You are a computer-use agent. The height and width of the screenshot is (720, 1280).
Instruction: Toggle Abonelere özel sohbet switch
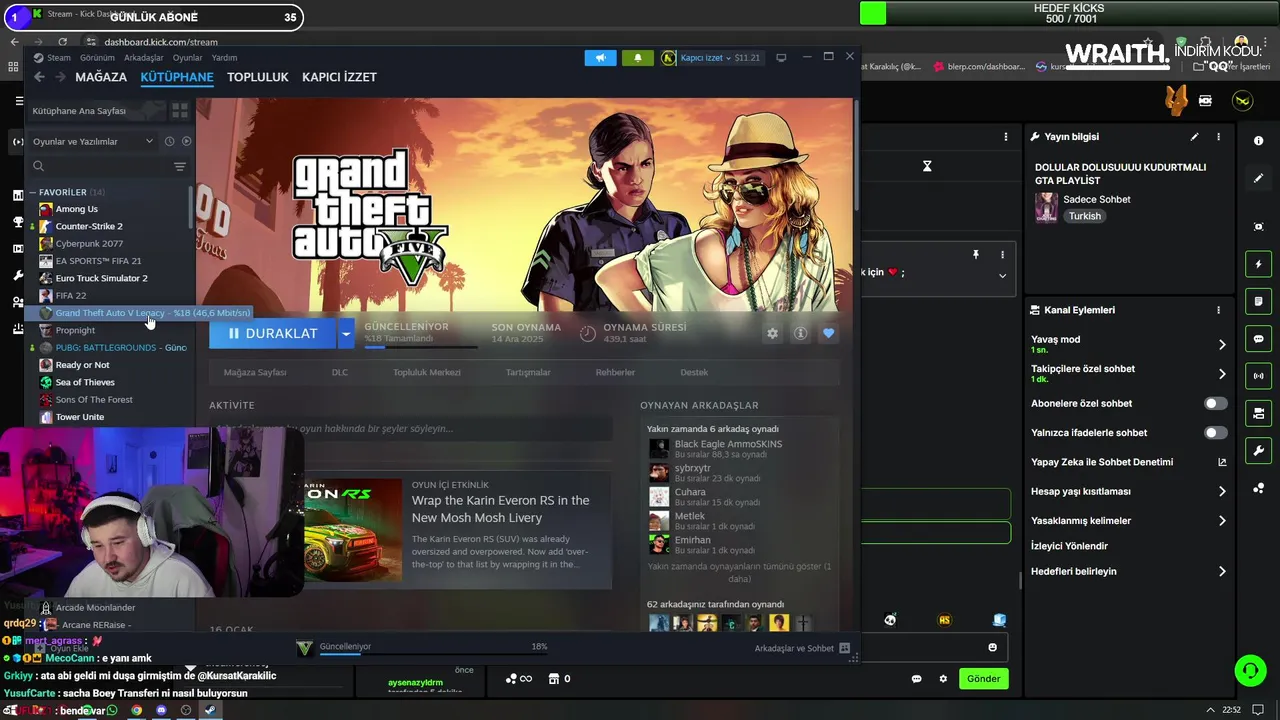1215,404
